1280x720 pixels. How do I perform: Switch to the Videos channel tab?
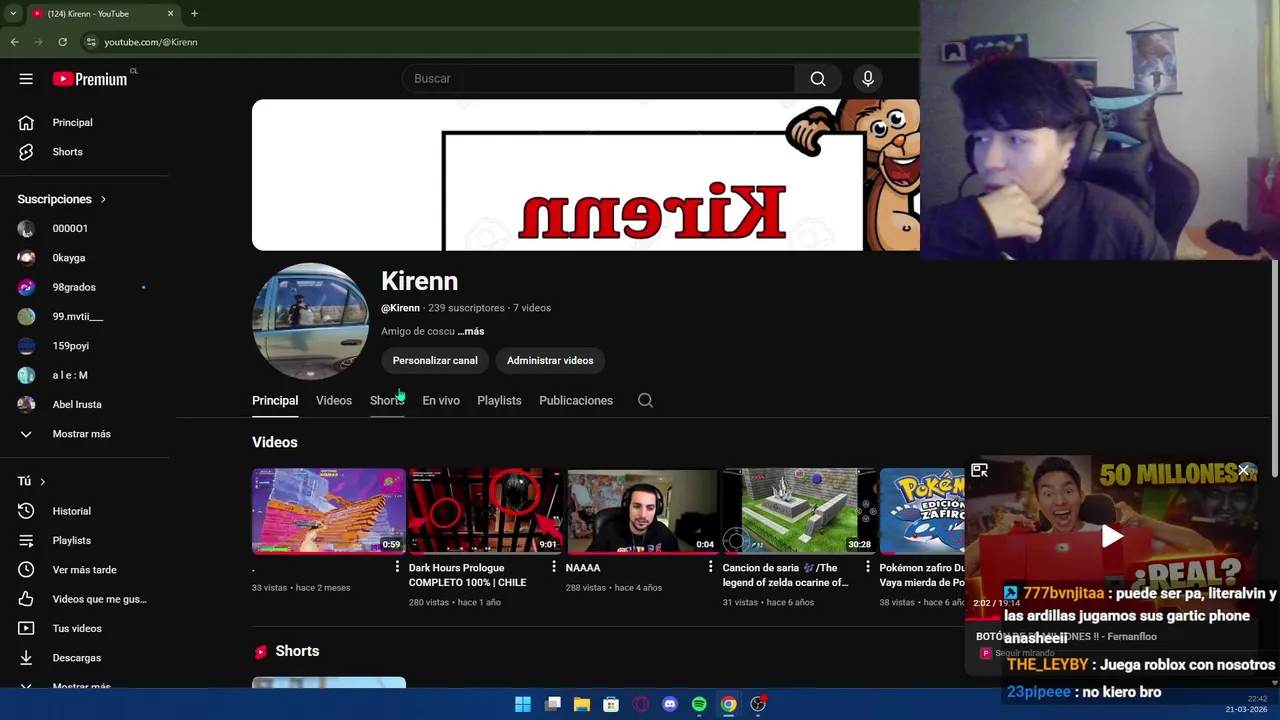[334, 400]
